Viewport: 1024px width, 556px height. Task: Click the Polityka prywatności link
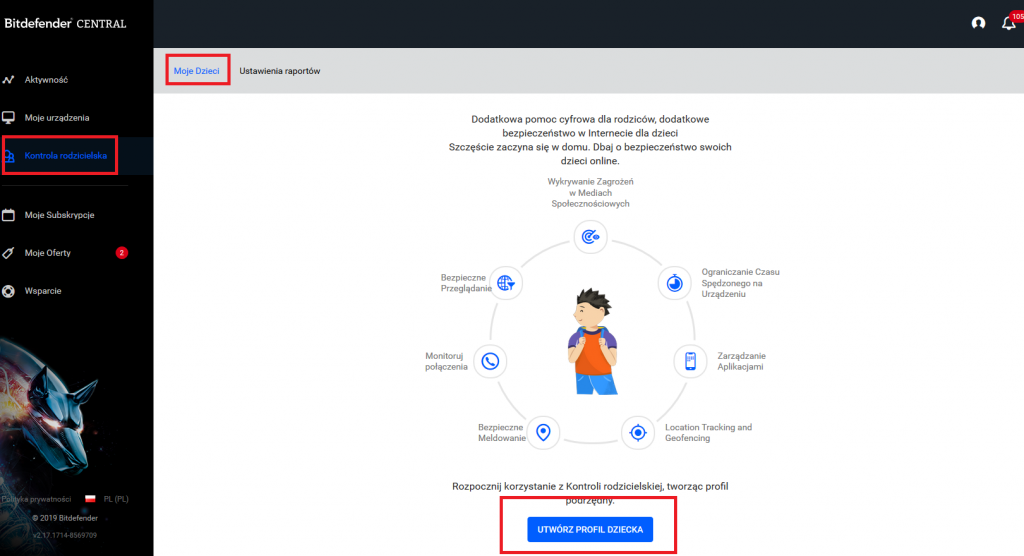(36, 498)
